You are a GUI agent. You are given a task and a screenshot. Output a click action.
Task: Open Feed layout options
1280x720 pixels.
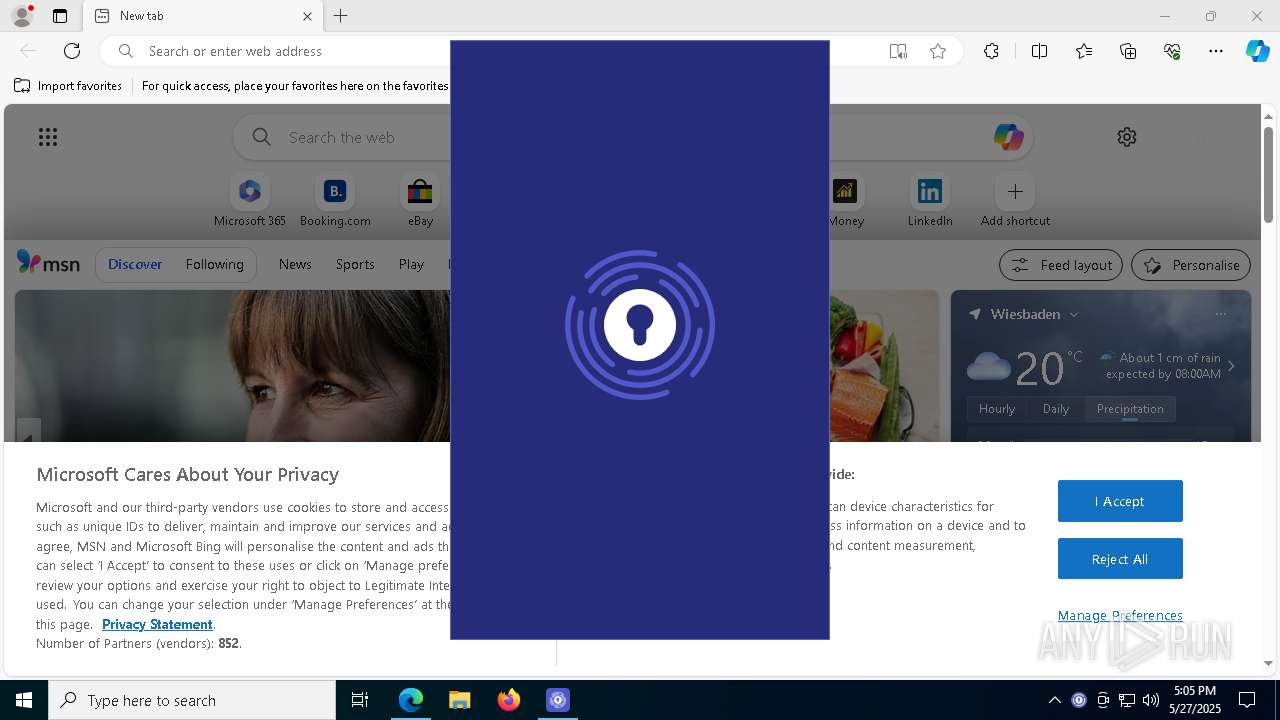[x=1061, y=265]
